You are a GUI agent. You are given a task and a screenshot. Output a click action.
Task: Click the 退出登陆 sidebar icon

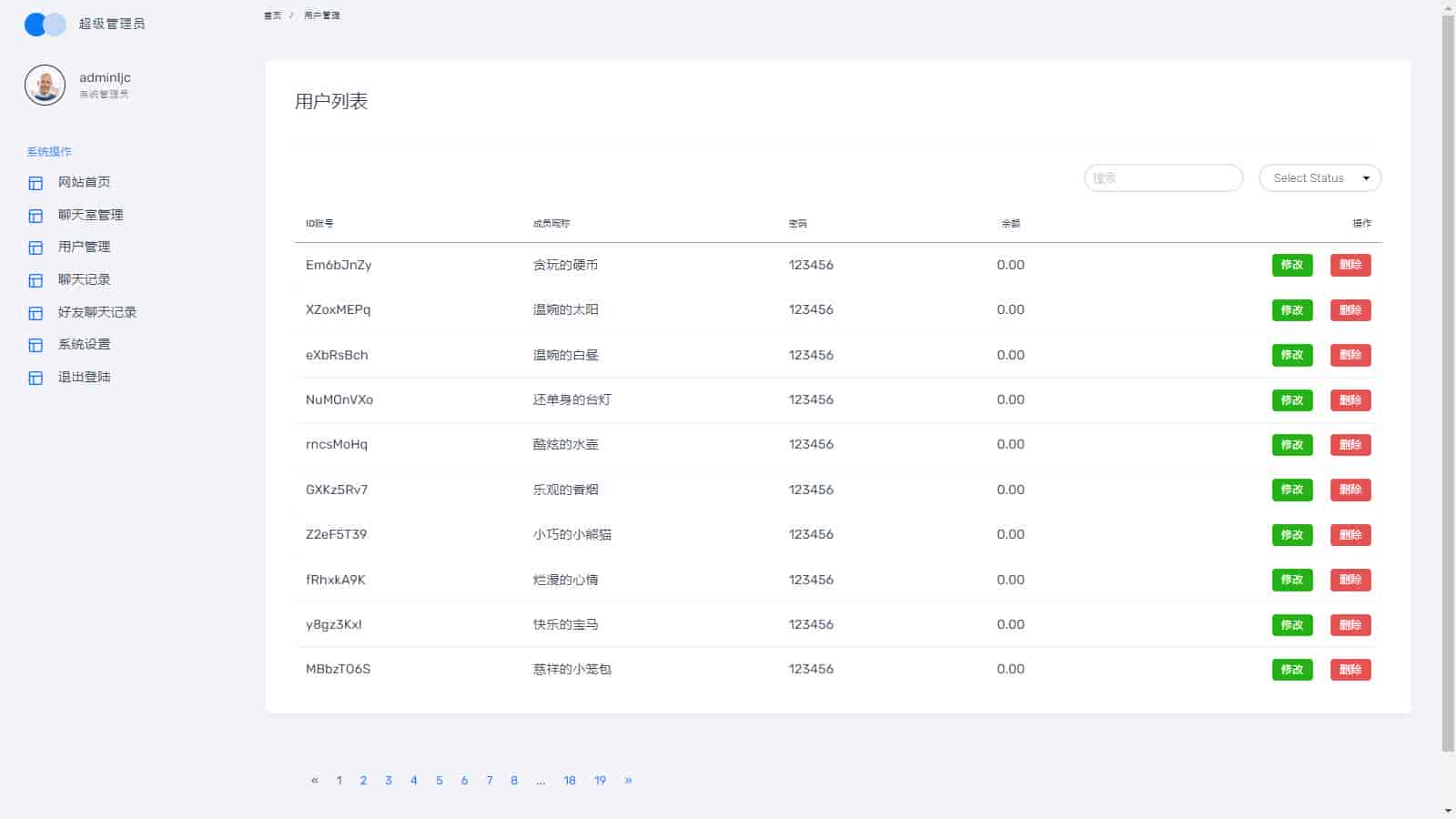click(35, 378)
